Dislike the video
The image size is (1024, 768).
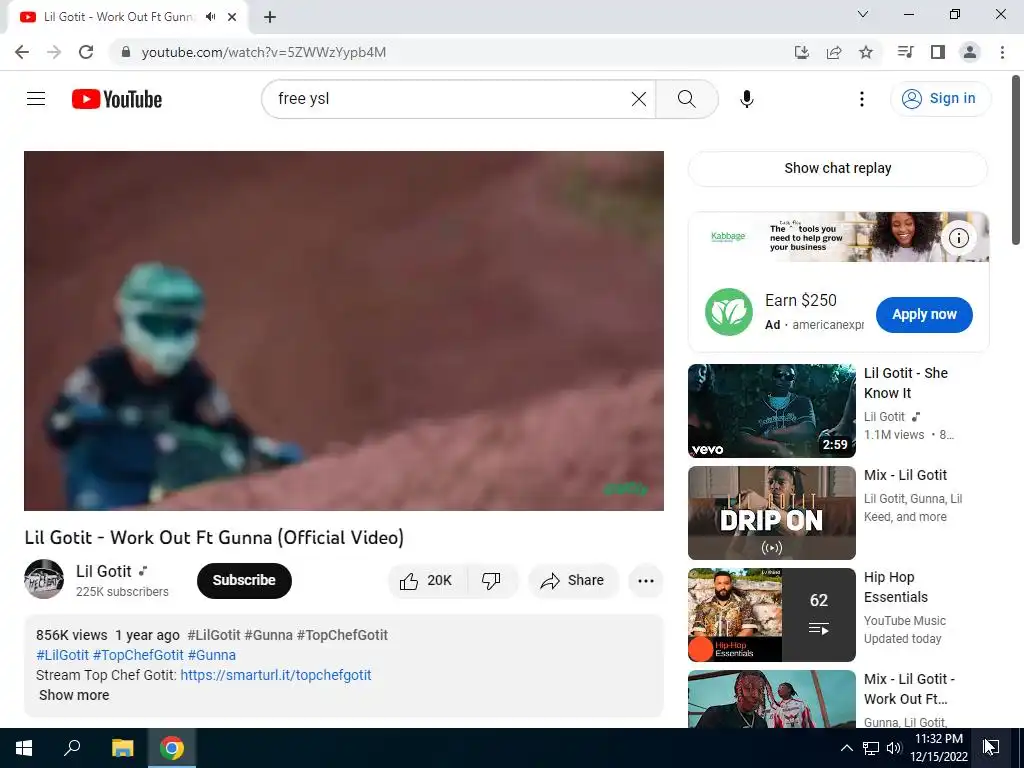tap(492, 581)
